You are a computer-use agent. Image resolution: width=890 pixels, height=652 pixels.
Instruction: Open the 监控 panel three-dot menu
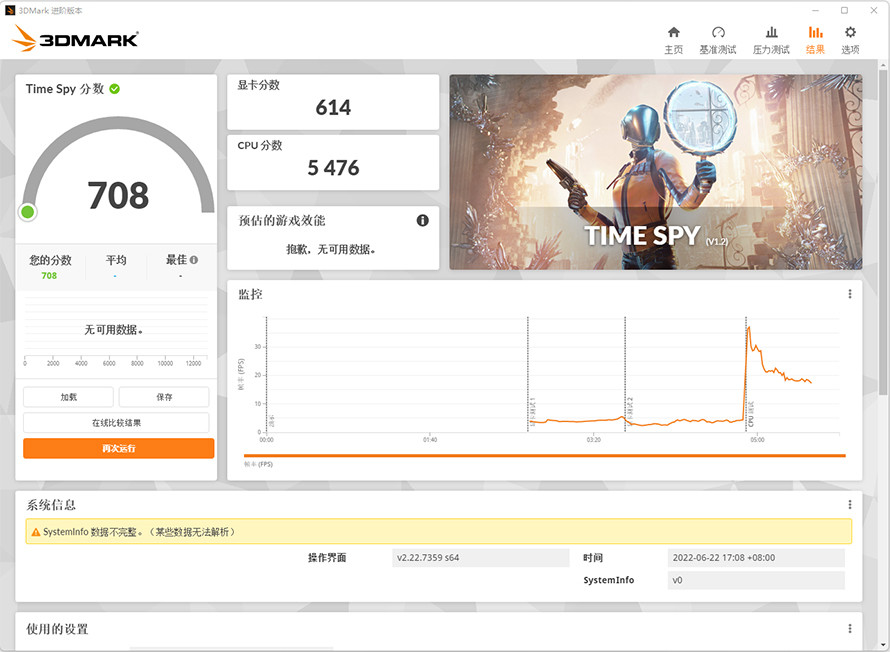850,294
